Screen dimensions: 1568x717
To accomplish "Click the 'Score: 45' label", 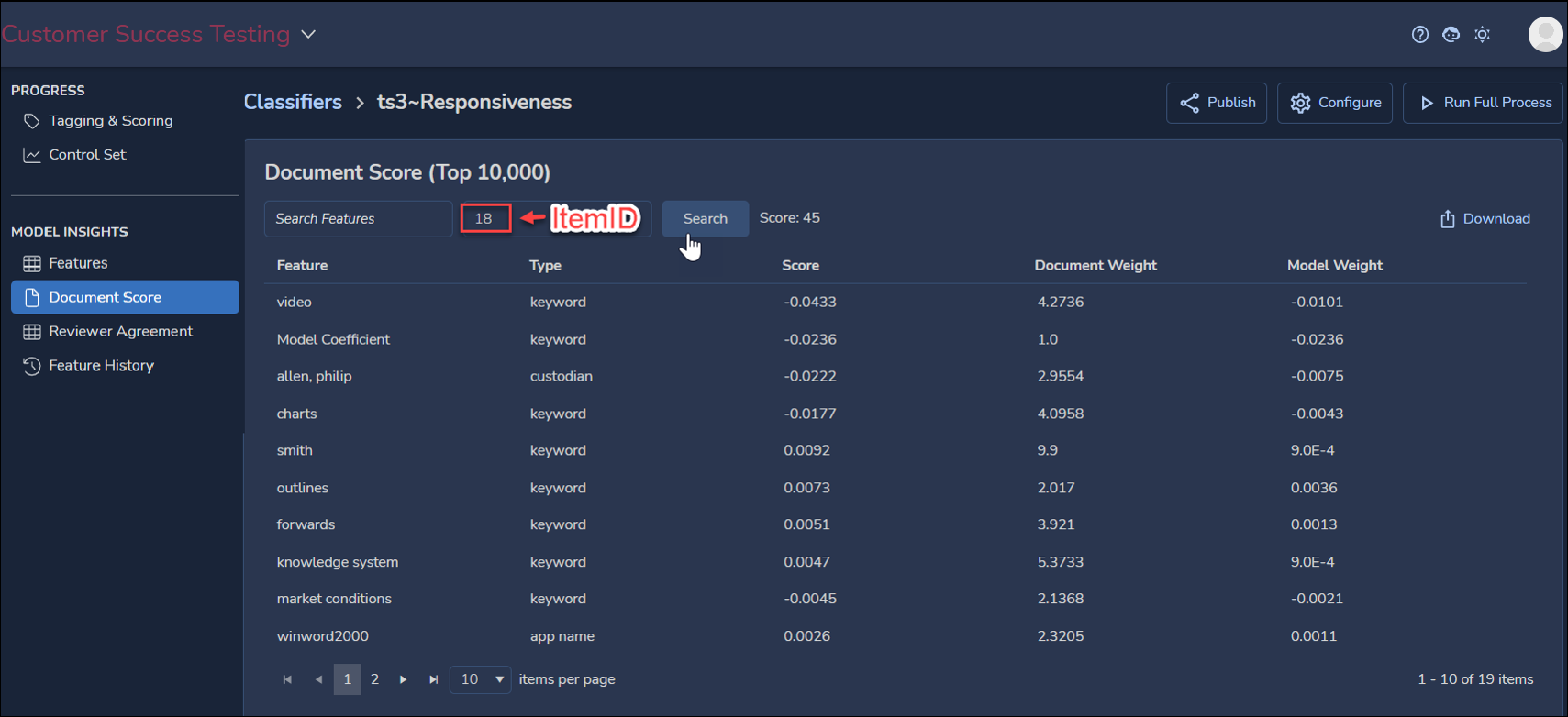I will 789,218.
